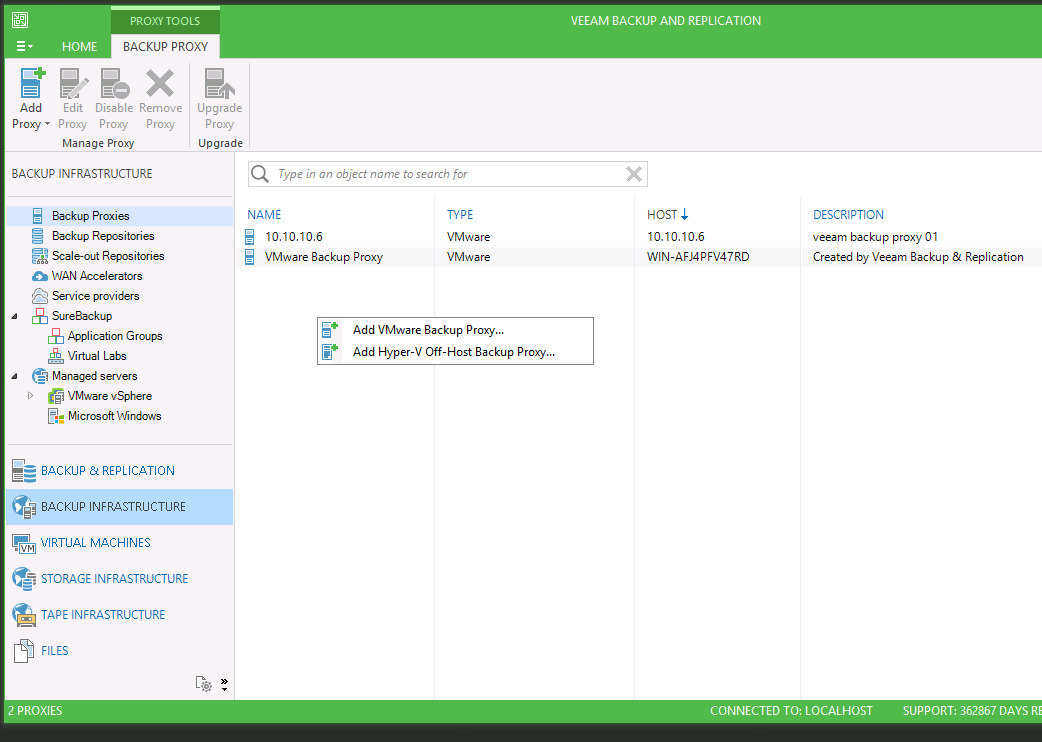The image size is (1042, 742).
Task: Sort by the TYPE column header
Action: click(460, 215)
